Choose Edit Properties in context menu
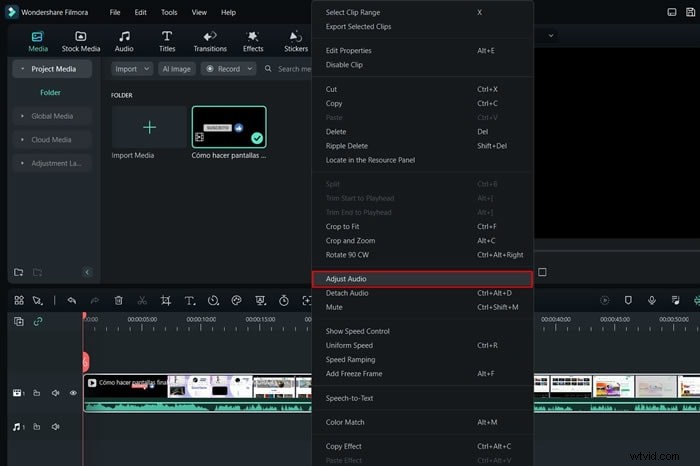 422,51
